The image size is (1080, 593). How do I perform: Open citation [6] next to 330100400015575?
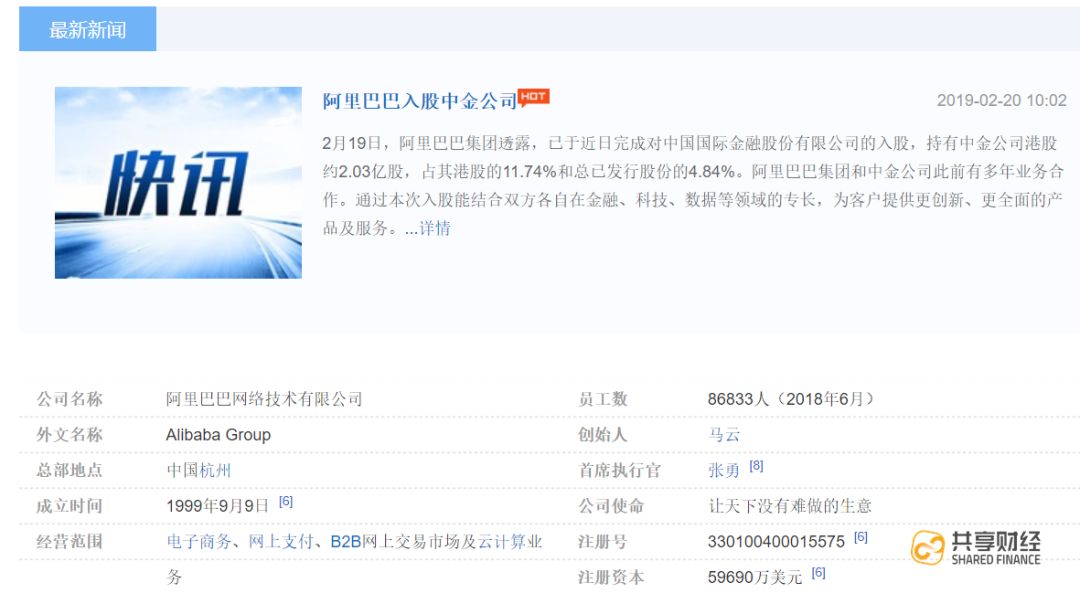pyautogui.click(x=861, y=537)
